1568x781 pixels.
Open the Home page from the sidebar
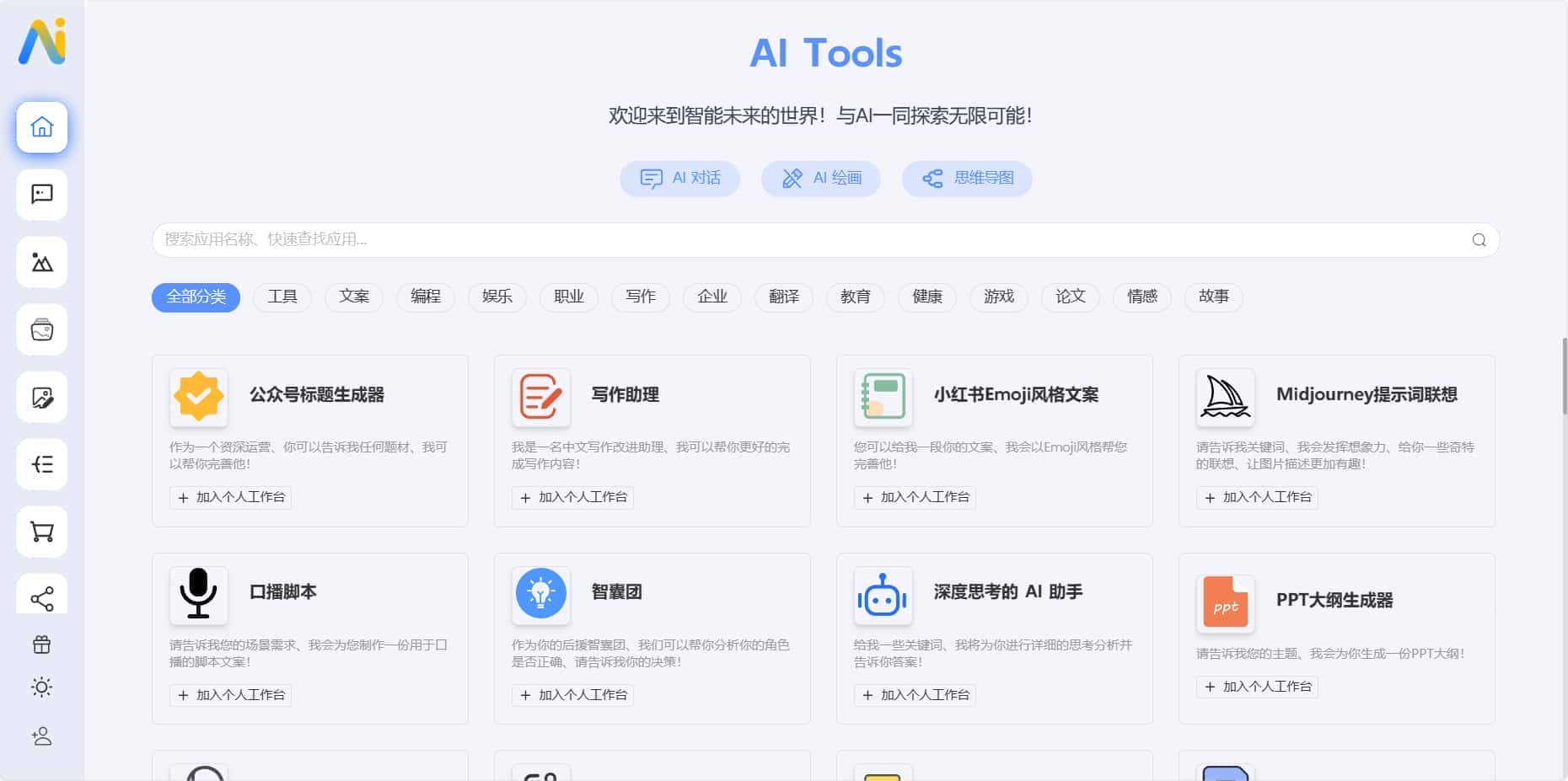(x=41, y=127)
